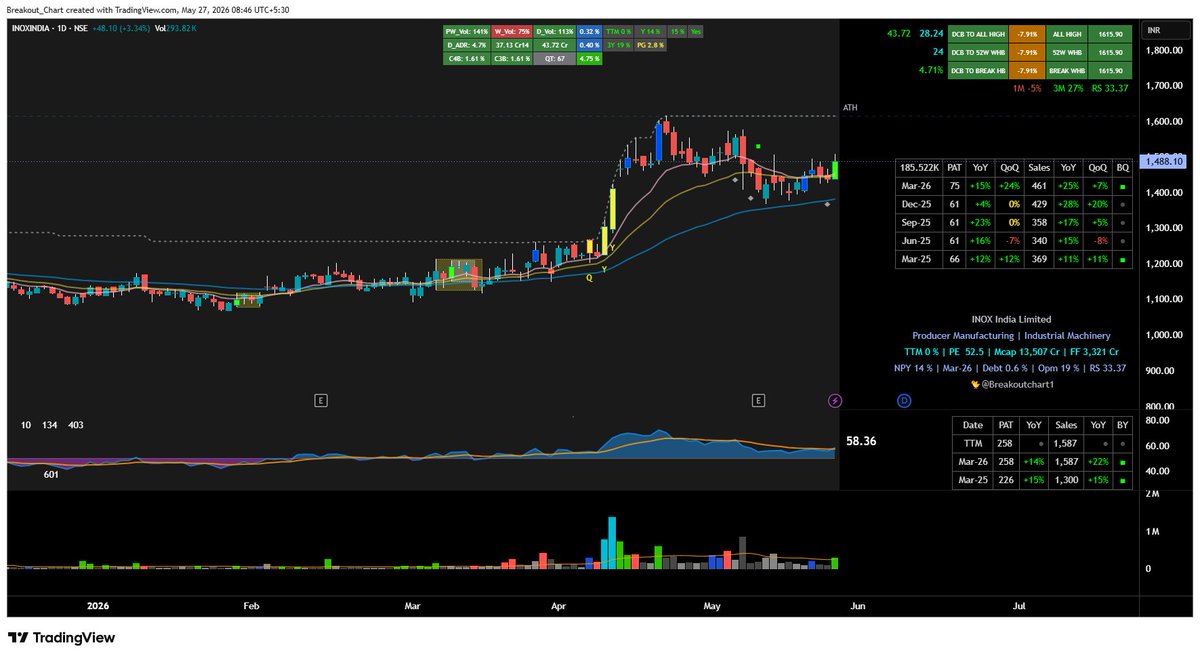Click the blue D dividend marker
This screenshot has width=1200, height=658.
(x=904, y=400)
